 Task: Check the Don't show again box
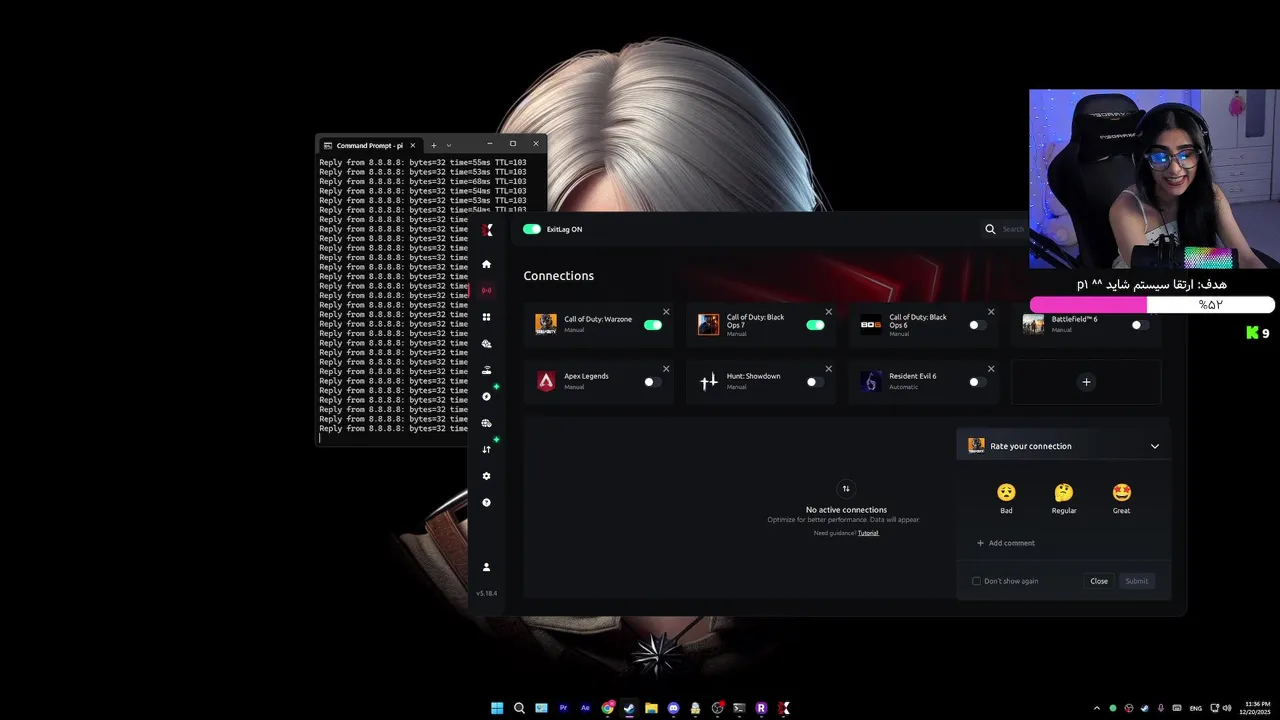pyautogui.click(x=977, y=581)
